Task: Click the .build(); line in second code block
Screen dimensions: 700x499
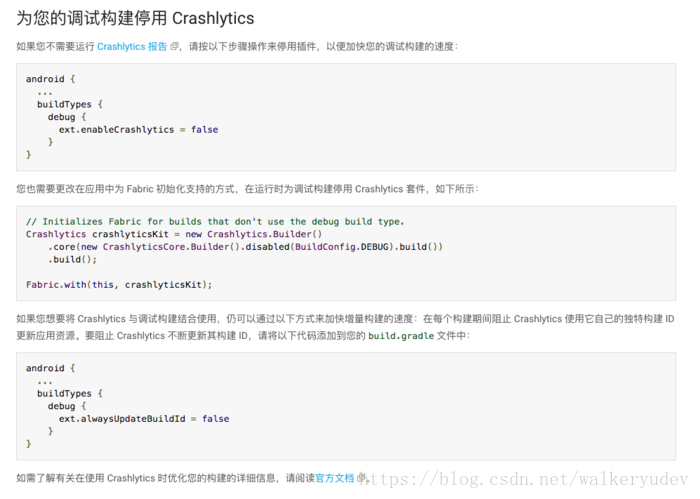Action: pyautogui.click(x=72, y=259)
